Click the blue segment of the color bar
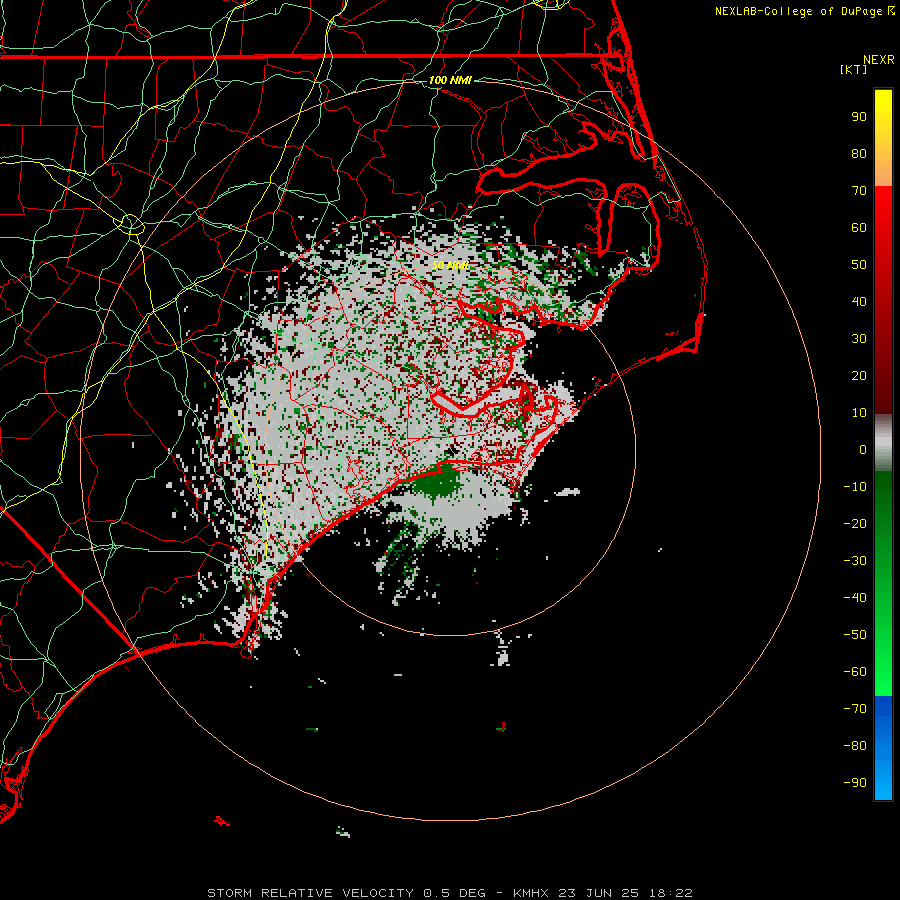Image resolution: width=900 pixels, height=900 pixels. point(883,748)
